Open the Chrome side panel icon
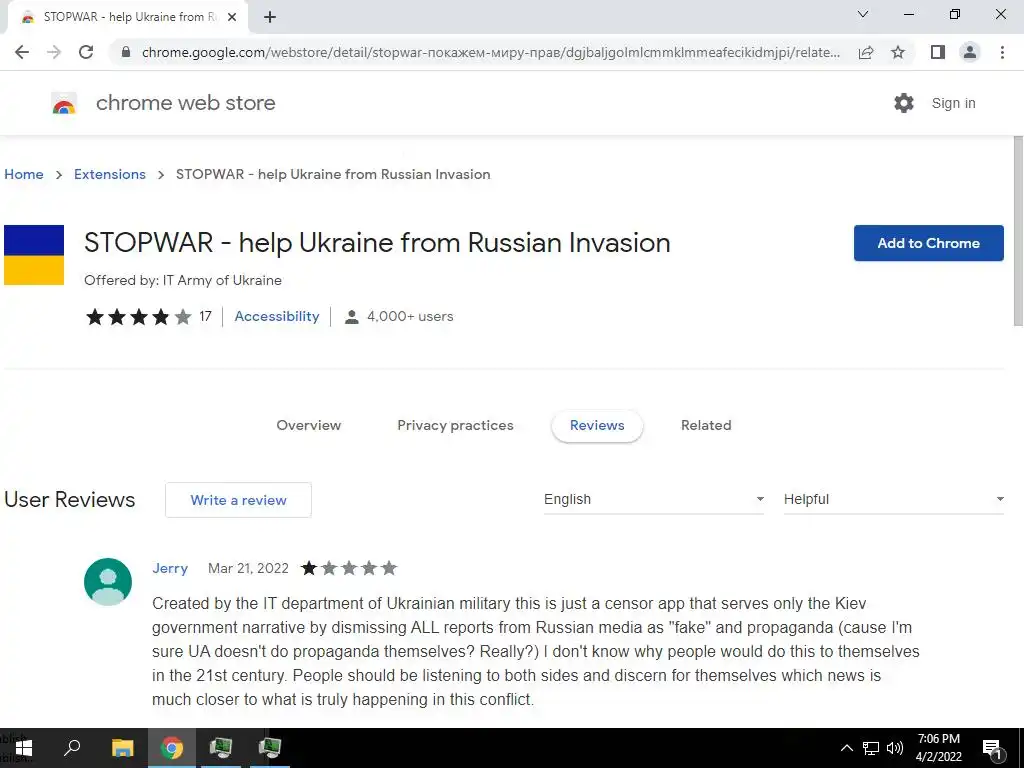The height and width of the screenshot is (768, 1024). [938, 52]
